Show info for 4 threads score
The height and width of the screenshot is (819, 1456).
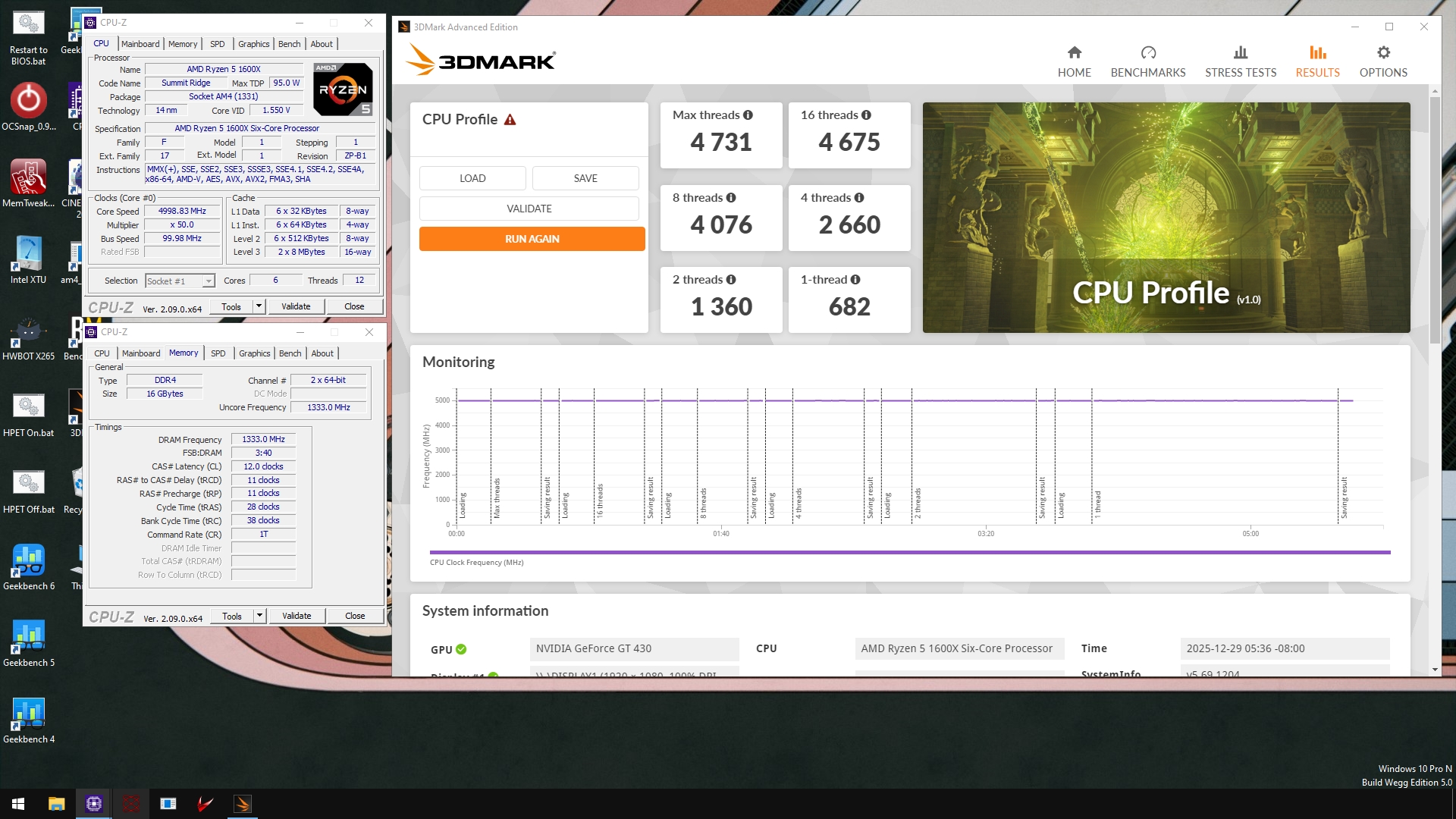tap(858, 198)
